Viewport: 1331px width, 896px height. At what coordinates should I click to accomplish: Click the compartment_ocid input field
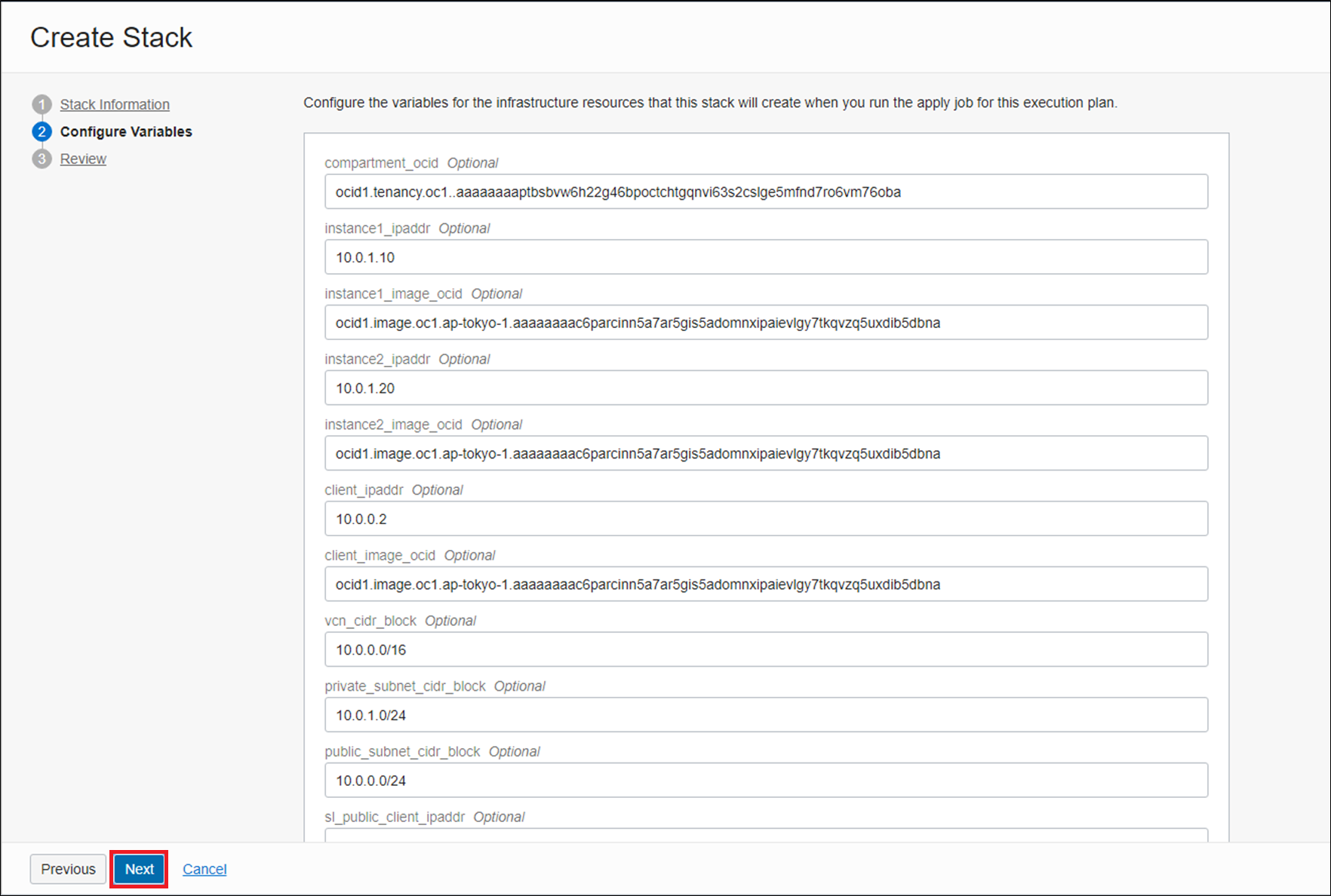pos(765,192)
